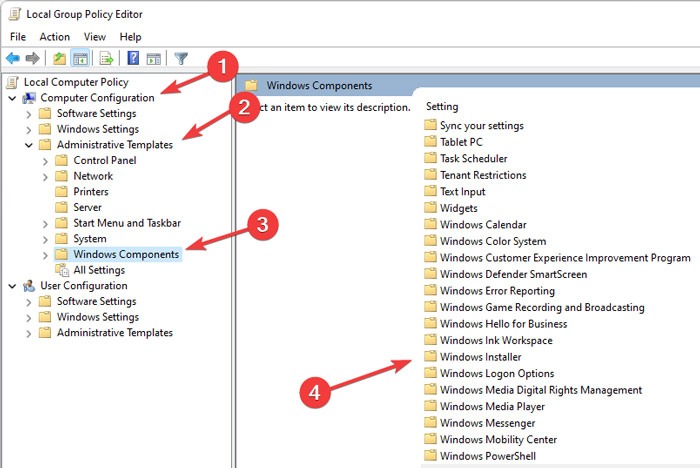Click the User Configuration user icon
Screen dimensions: 700x468
(29, 285)
